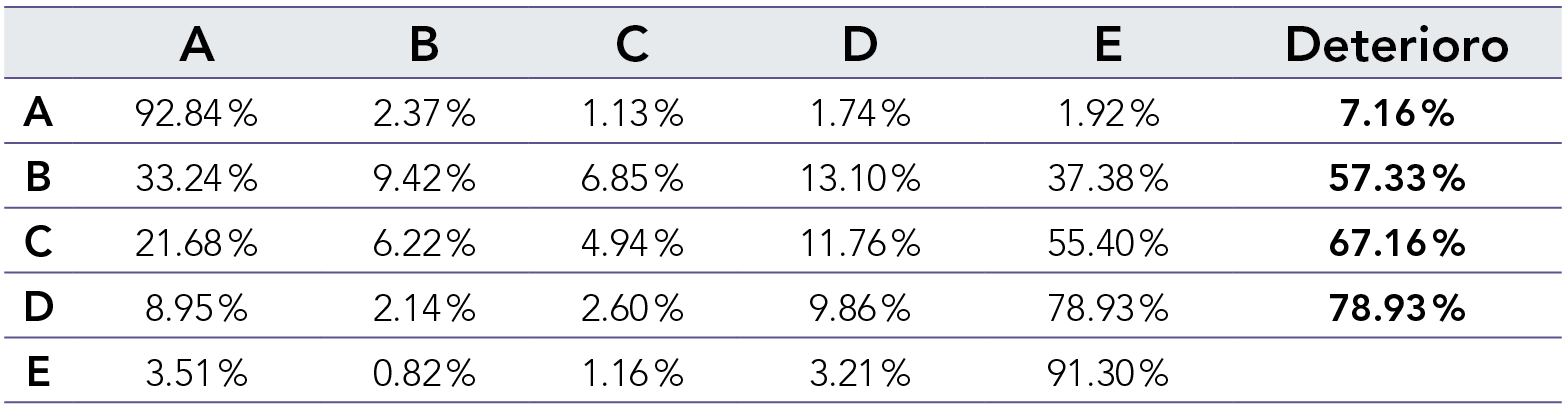Select row label B
The height and width of the screenshot is (409, 1562).
[x=39, y=180]
